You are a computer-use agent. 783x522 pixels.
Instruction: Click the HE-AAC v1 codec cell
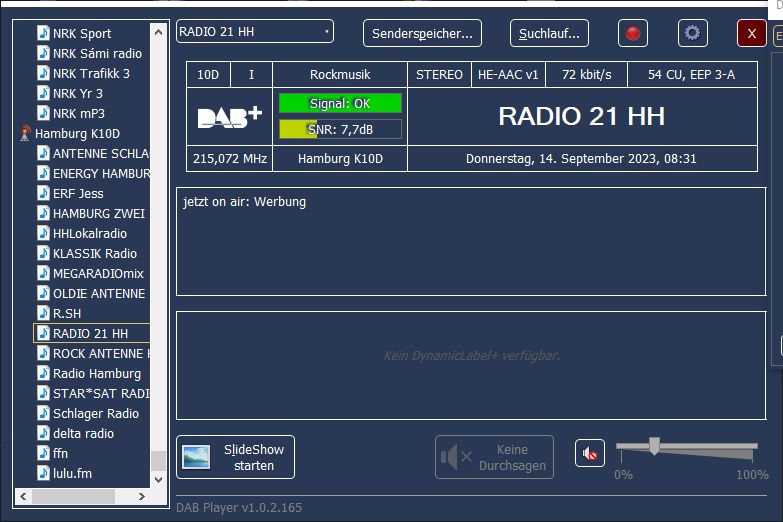pyautogui.click(x=508, y=74)
